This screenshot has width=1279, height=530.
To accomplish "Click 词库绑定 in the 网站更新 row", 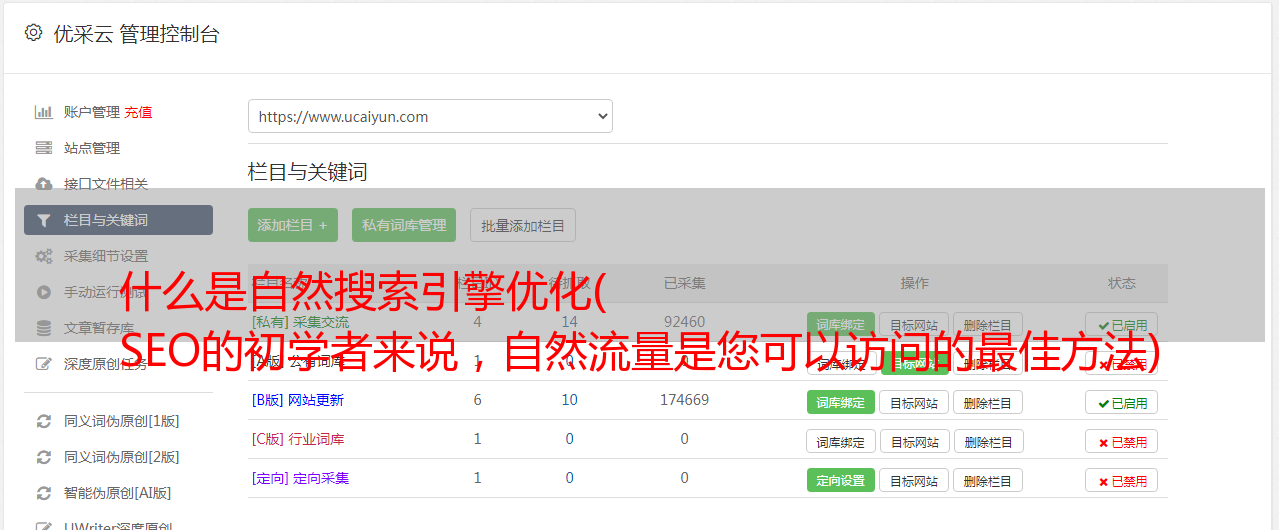I will point(841,402).
